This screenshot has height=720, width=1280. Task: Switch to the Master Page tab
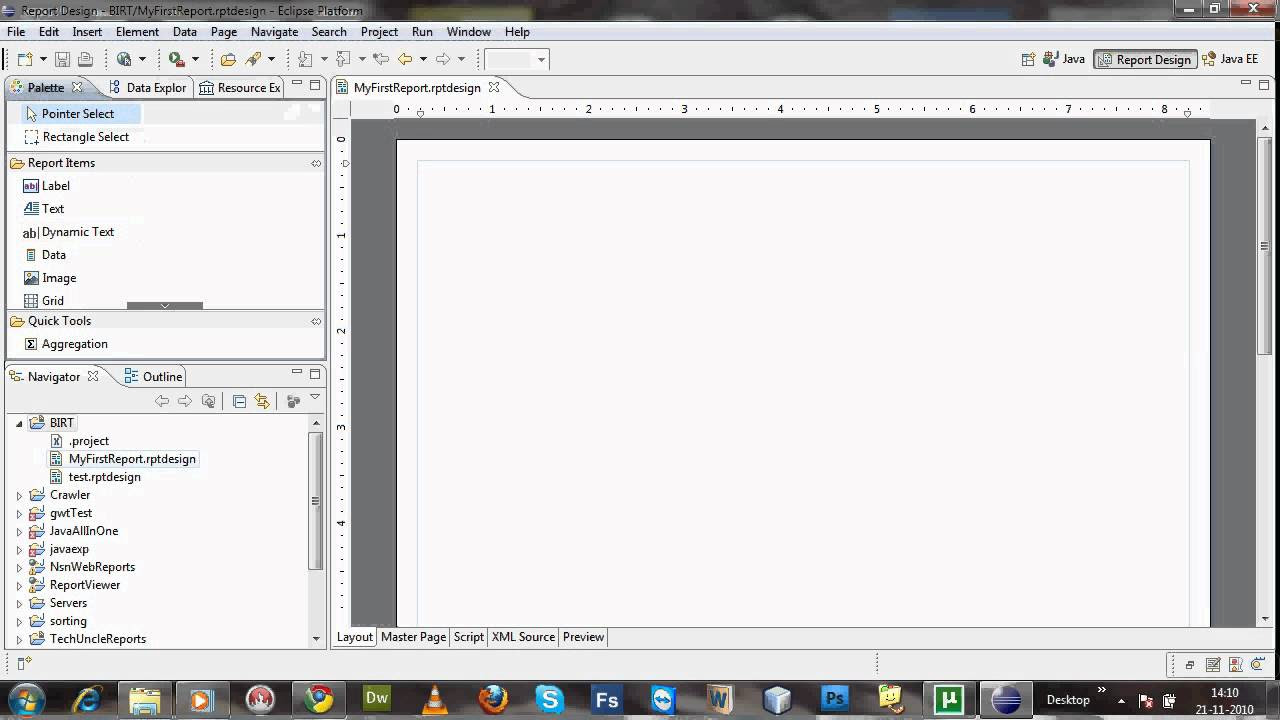413,637
